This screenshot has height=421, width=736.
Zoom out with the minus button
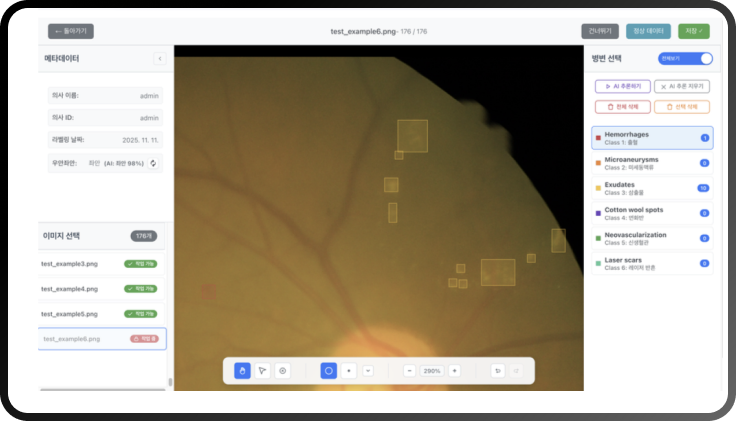pyautogui.click(x=409, y=371)
